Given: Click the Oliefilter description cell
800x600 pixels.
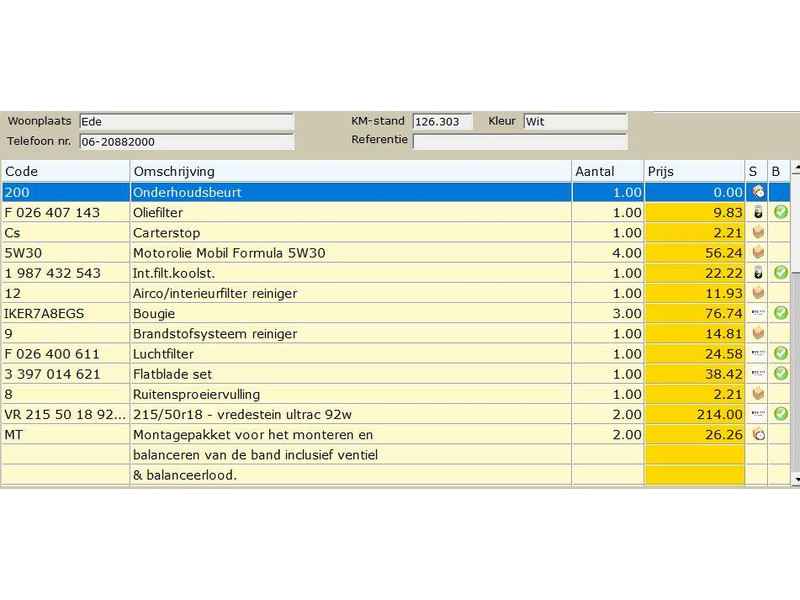Looking at the screenshot, I should click(x=351, y=213).
